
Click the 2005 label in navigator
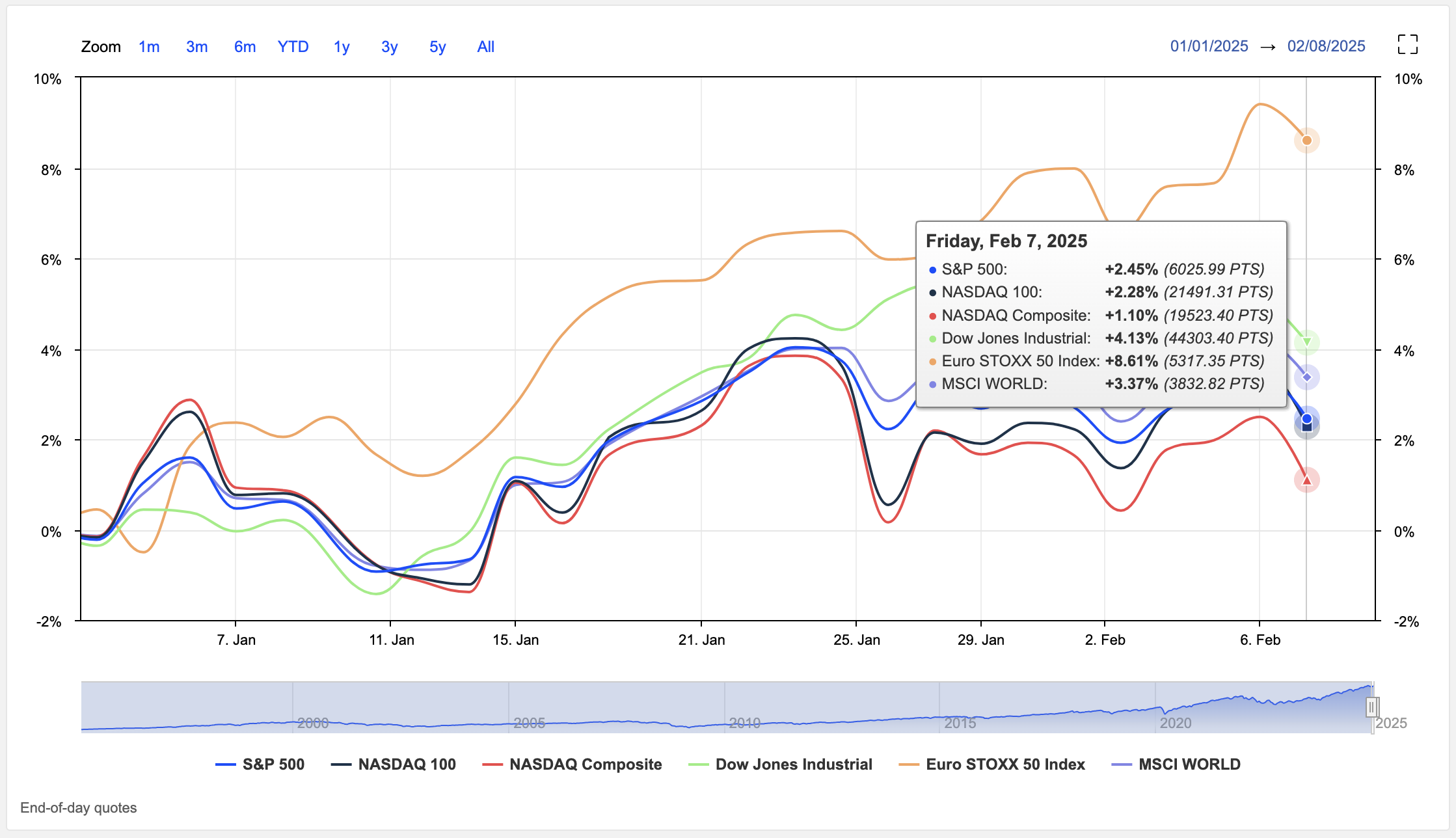pos(529,723)
